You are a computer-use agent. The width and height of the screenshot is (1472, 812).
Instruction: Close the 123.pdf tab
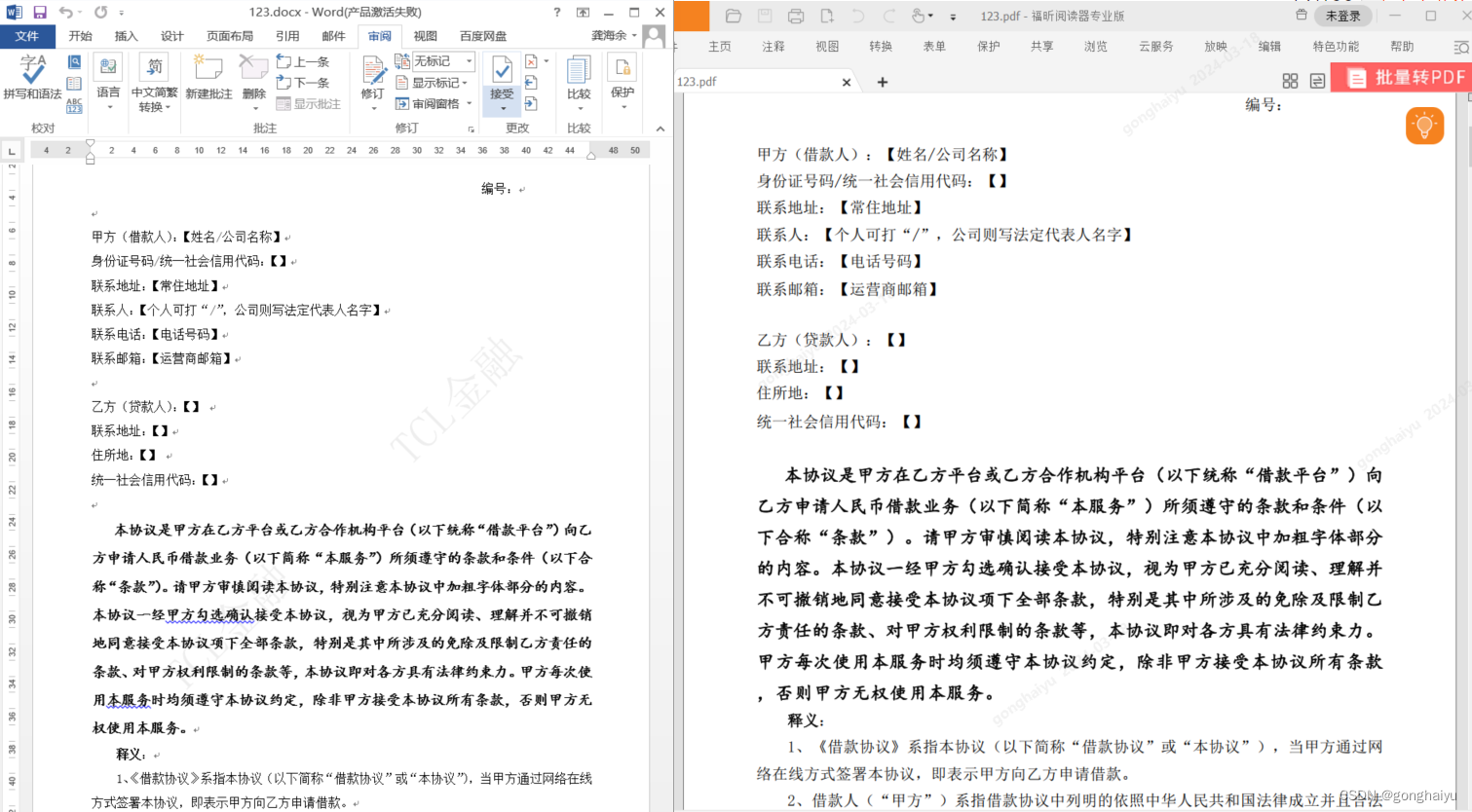[x=846, y=83]
